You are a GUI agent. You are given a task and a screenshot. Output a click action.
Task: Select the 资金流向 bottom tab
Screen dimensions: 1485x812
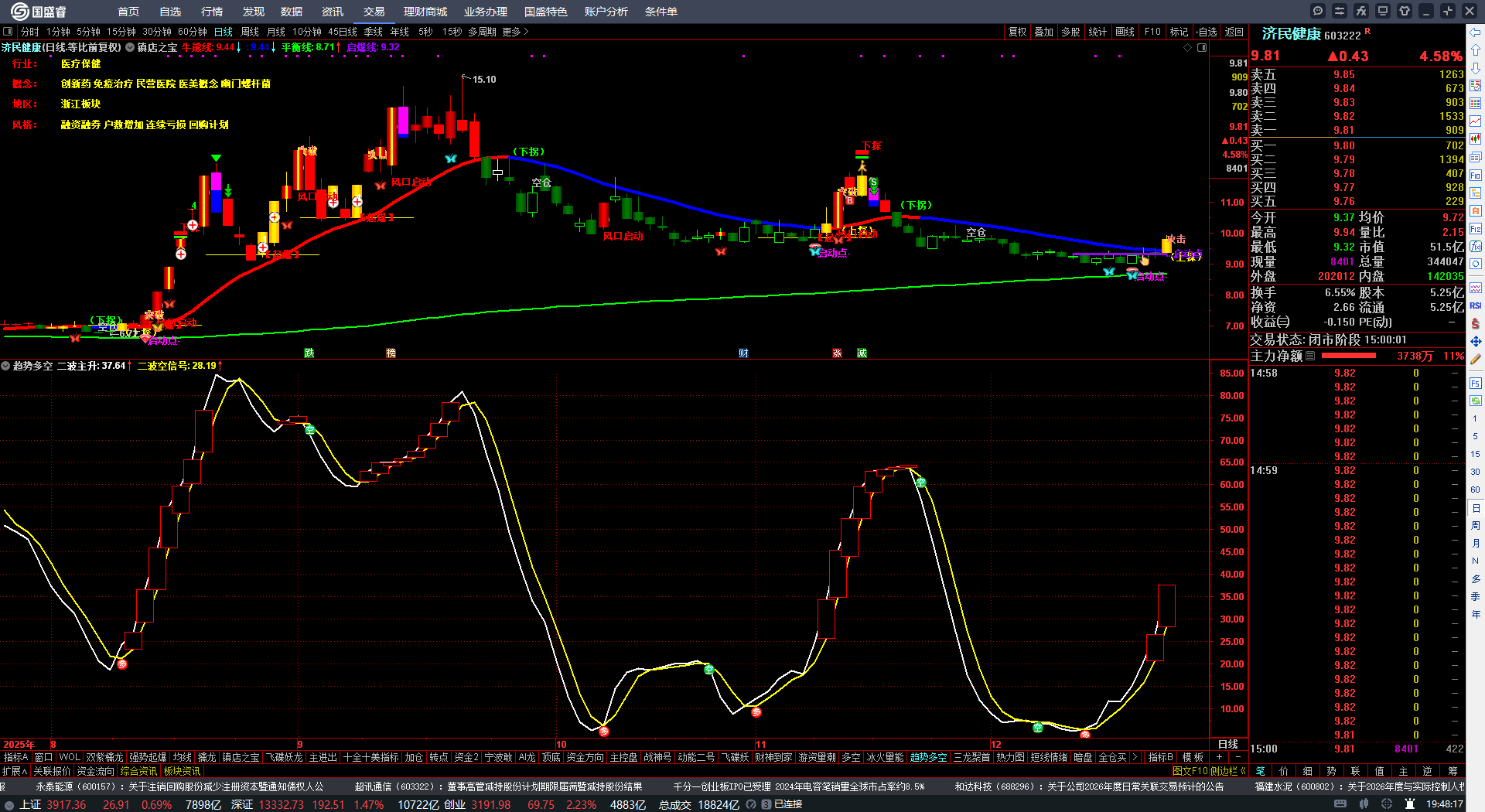tap(95, 771)
